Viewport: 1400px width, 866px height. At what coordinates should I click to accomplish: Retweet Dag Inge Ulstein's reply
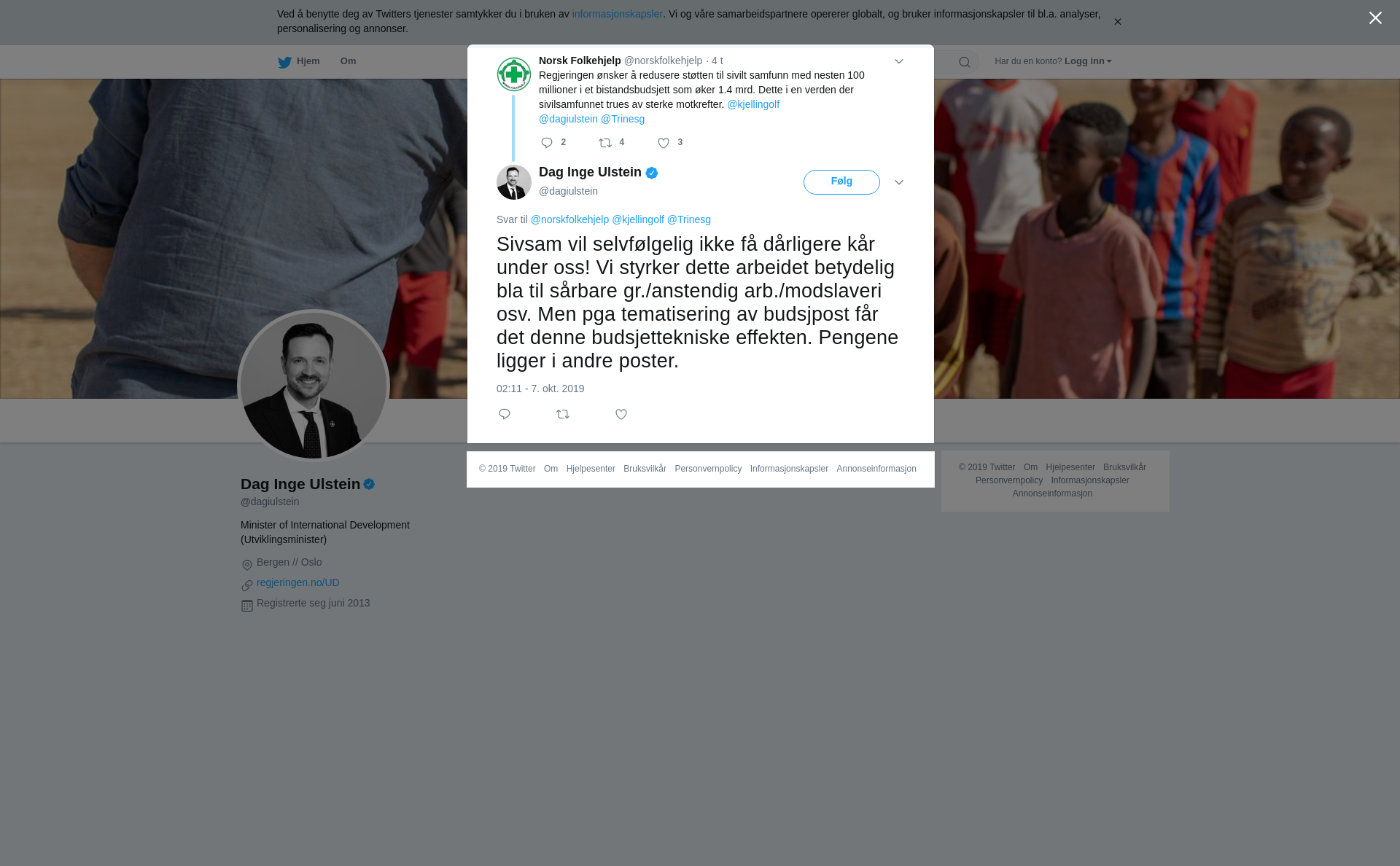pos(563,414)
